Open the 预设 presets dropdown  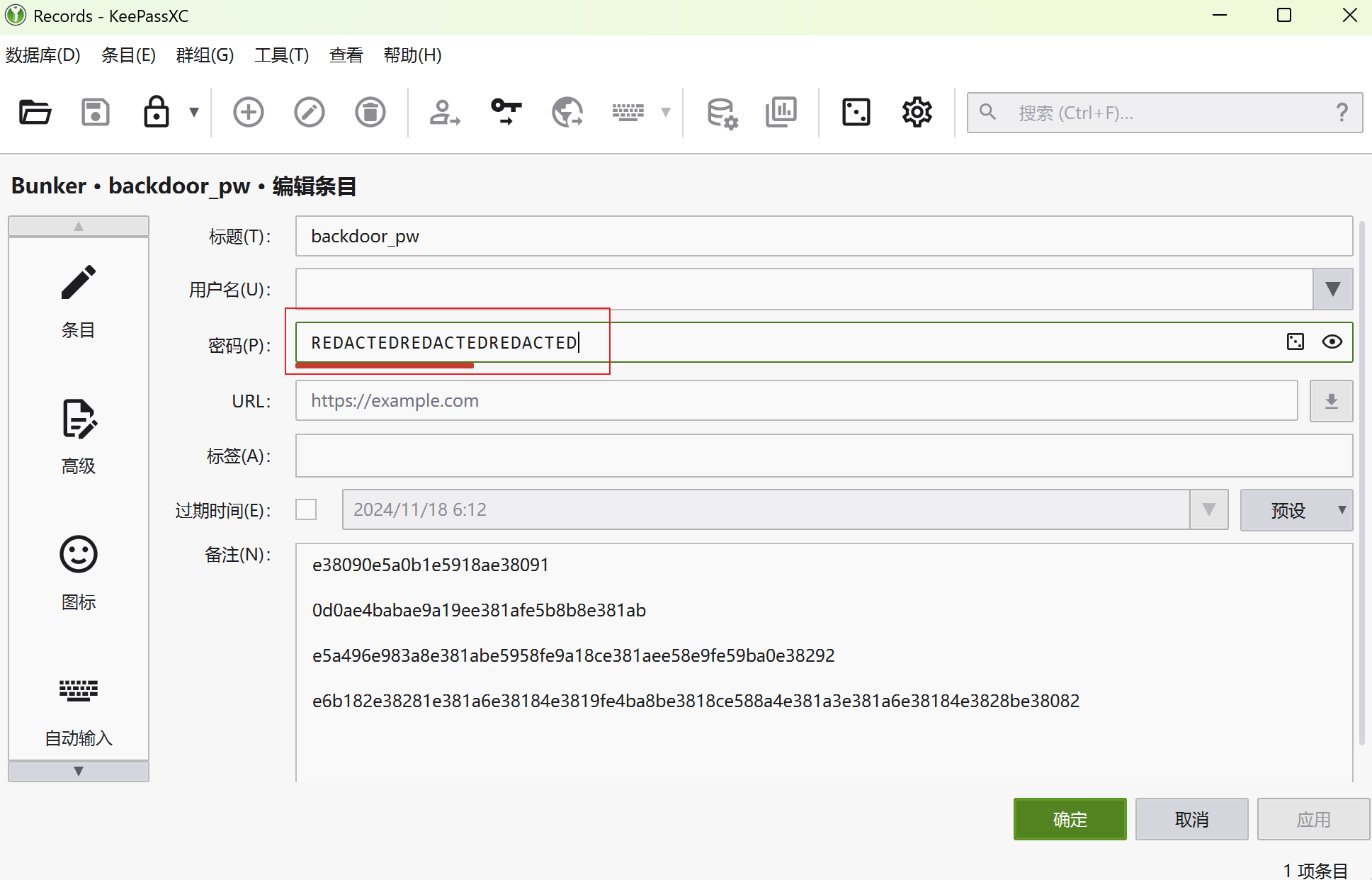point(1296,510)
